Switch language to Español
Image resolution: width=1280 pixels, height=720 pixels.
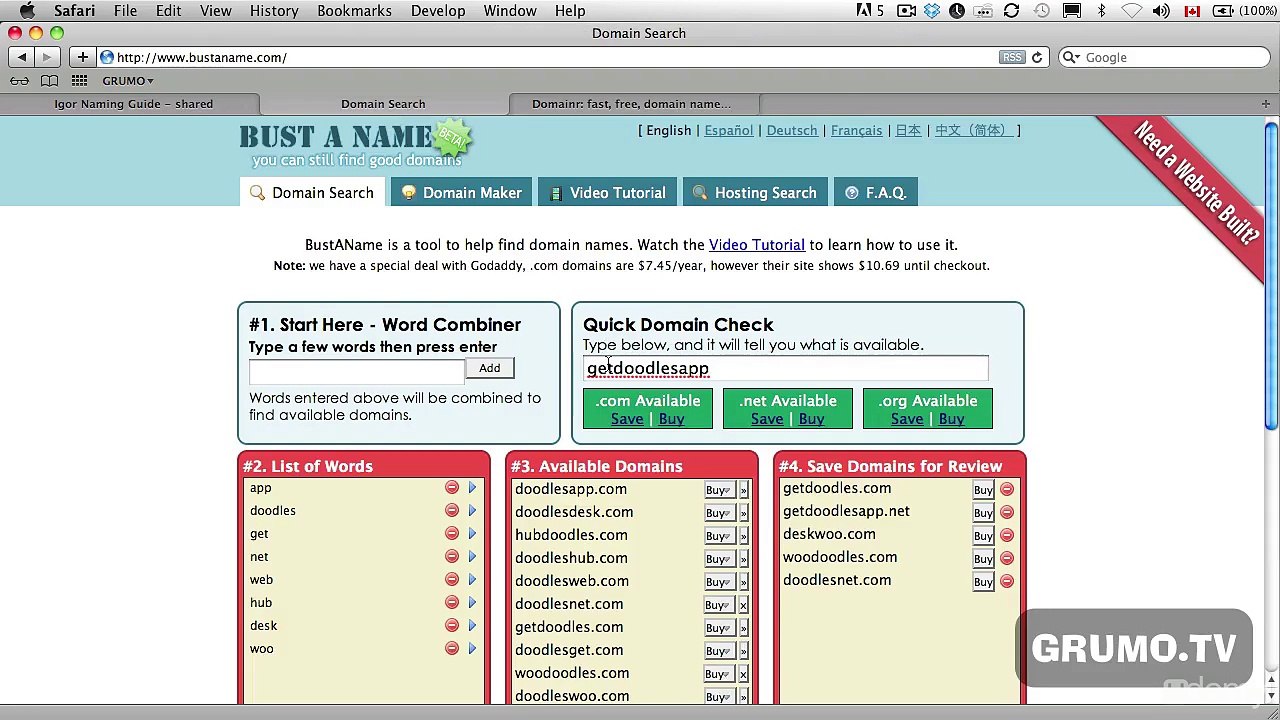click(729, 131)
